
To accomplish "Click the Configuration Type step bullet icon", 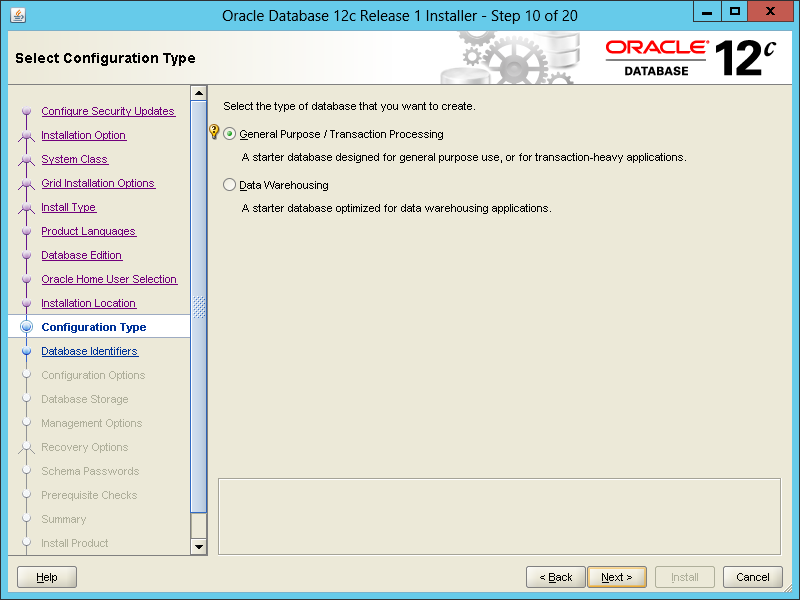I will click(27, 327).
